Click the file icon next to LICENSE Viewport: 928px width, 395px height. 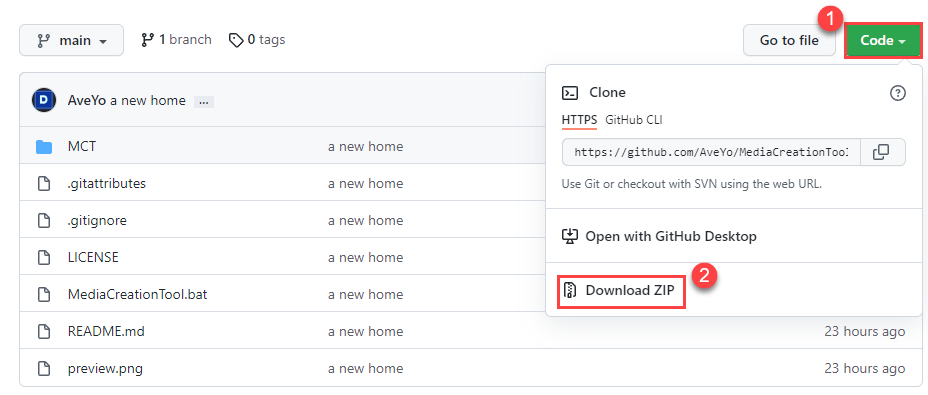tap(44, 258)
